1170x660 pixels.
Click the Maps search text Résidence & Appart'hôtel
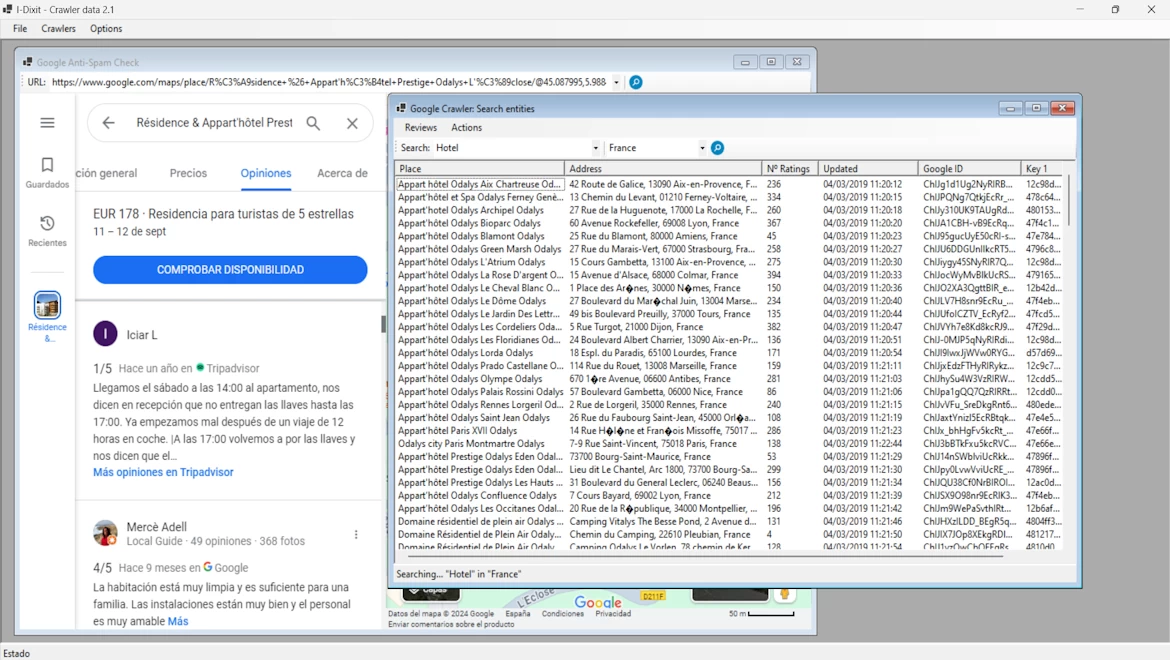point(214,123)
